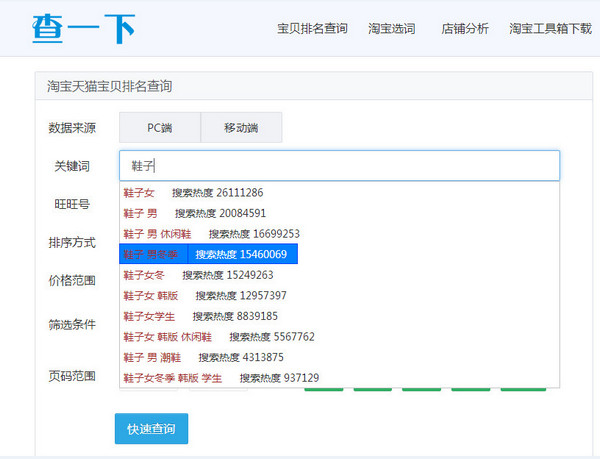Pick highlighted suggestion 鞋子 男冬季

coord(209,254)
